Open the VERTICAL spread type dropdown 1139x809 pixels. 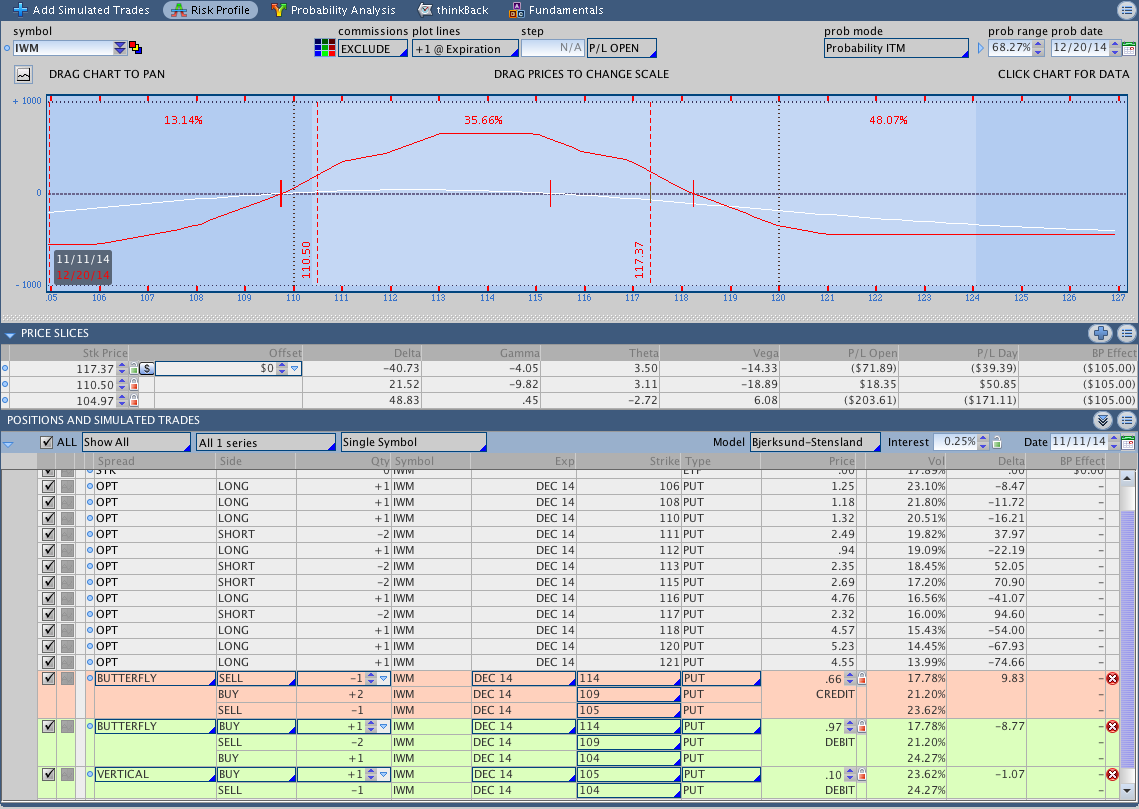tap(155, 774)
